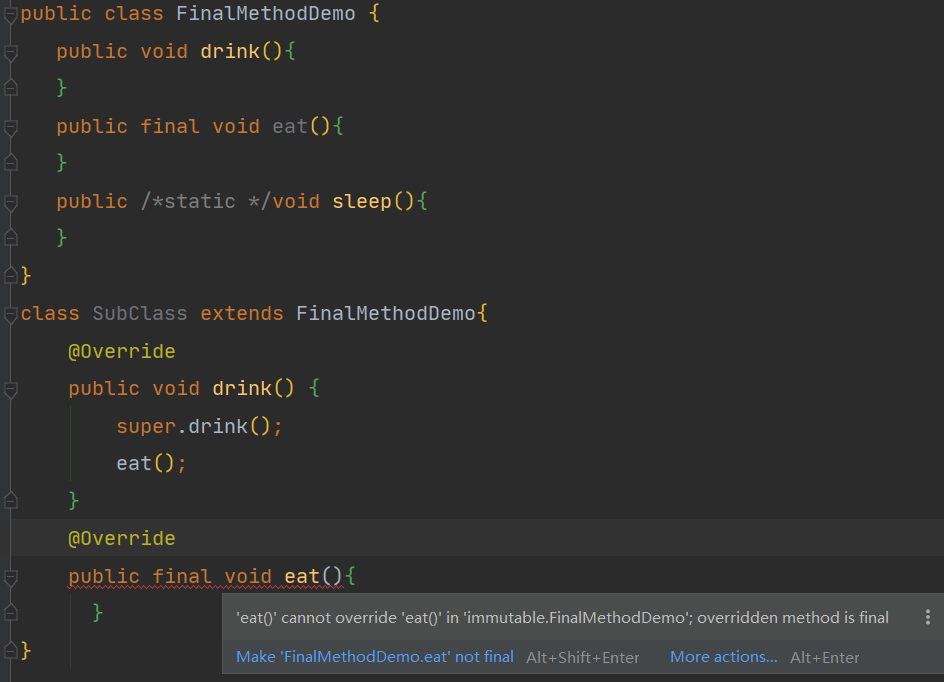Click the 'Alt+Enter' shortcut hint

(824, 657)
